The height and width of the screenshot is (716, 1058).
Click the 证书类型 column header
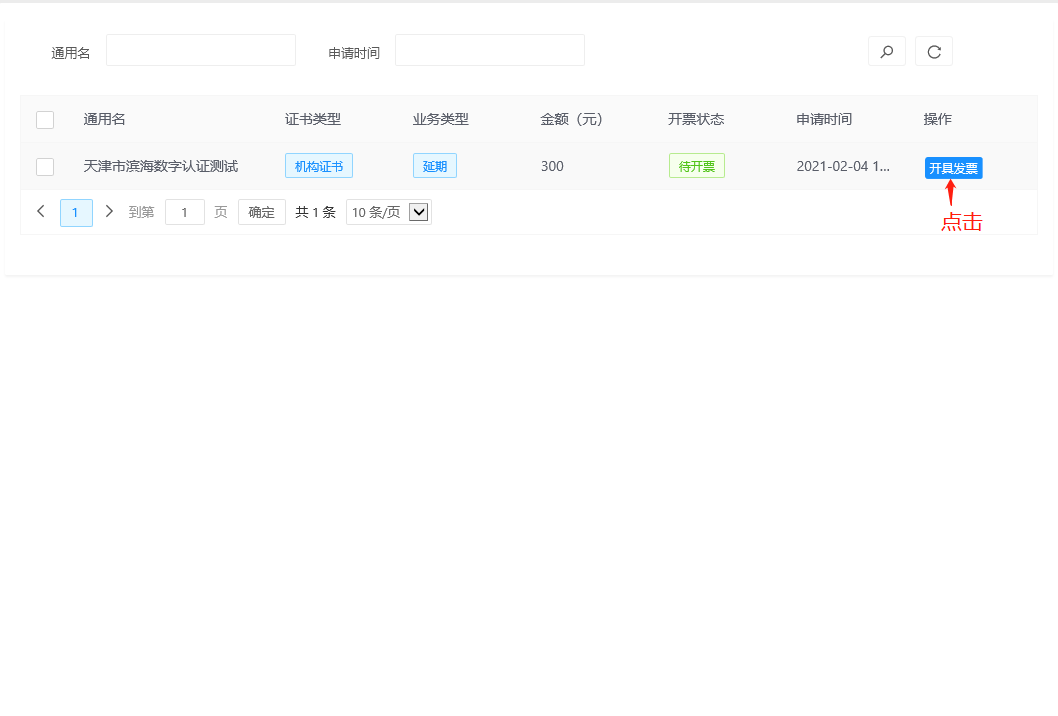[x=313, y=119]
